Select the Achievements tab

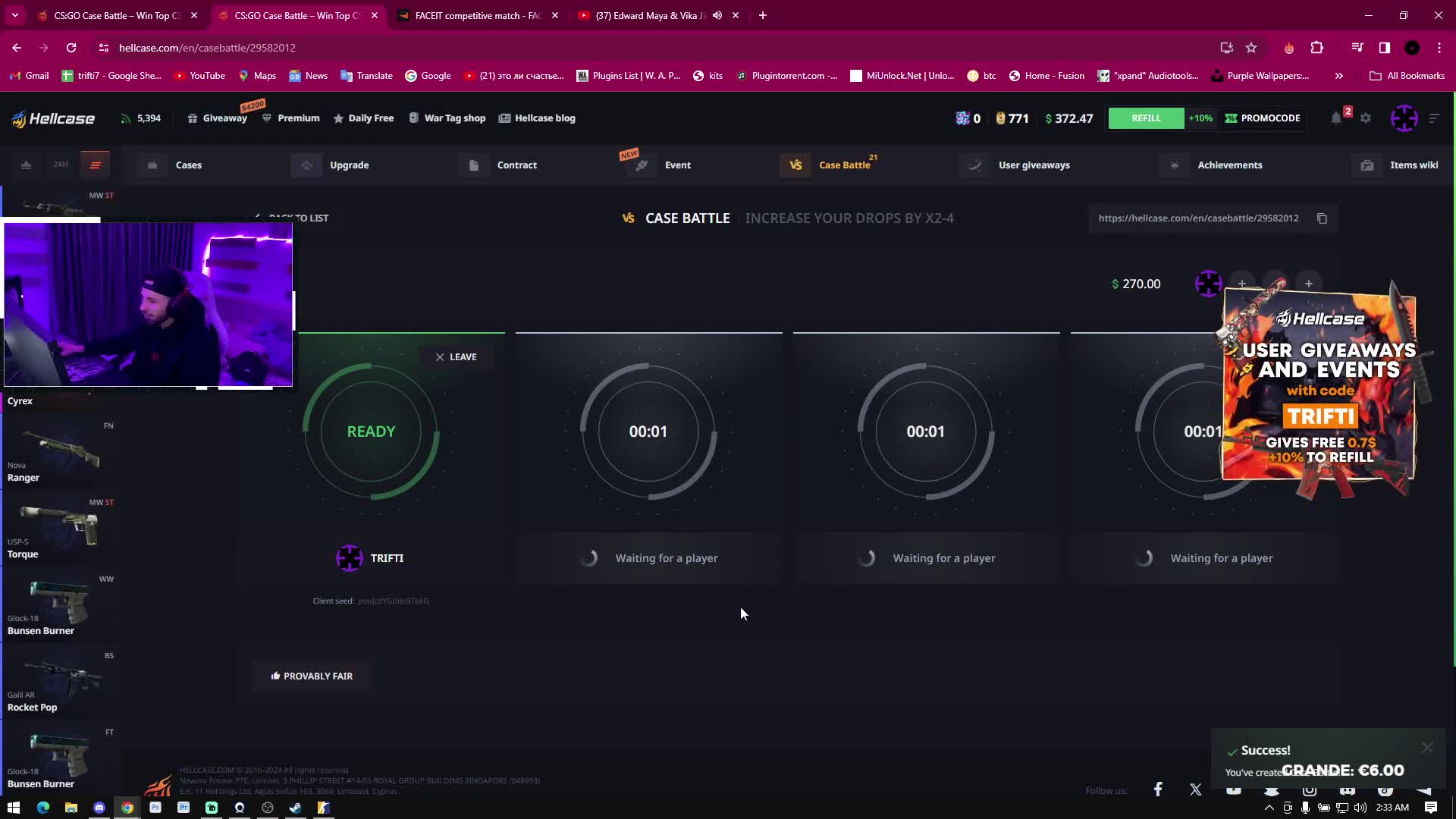[x=1212, y=165]
